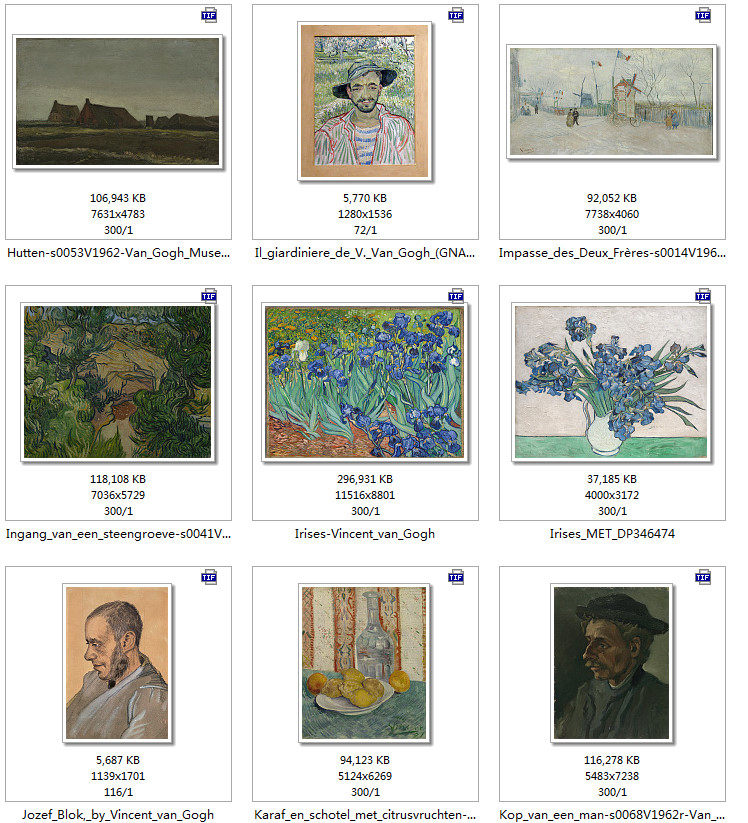
Task: Select the Jozef Blok profile portrait thumbnail
Action: [118, 663]
